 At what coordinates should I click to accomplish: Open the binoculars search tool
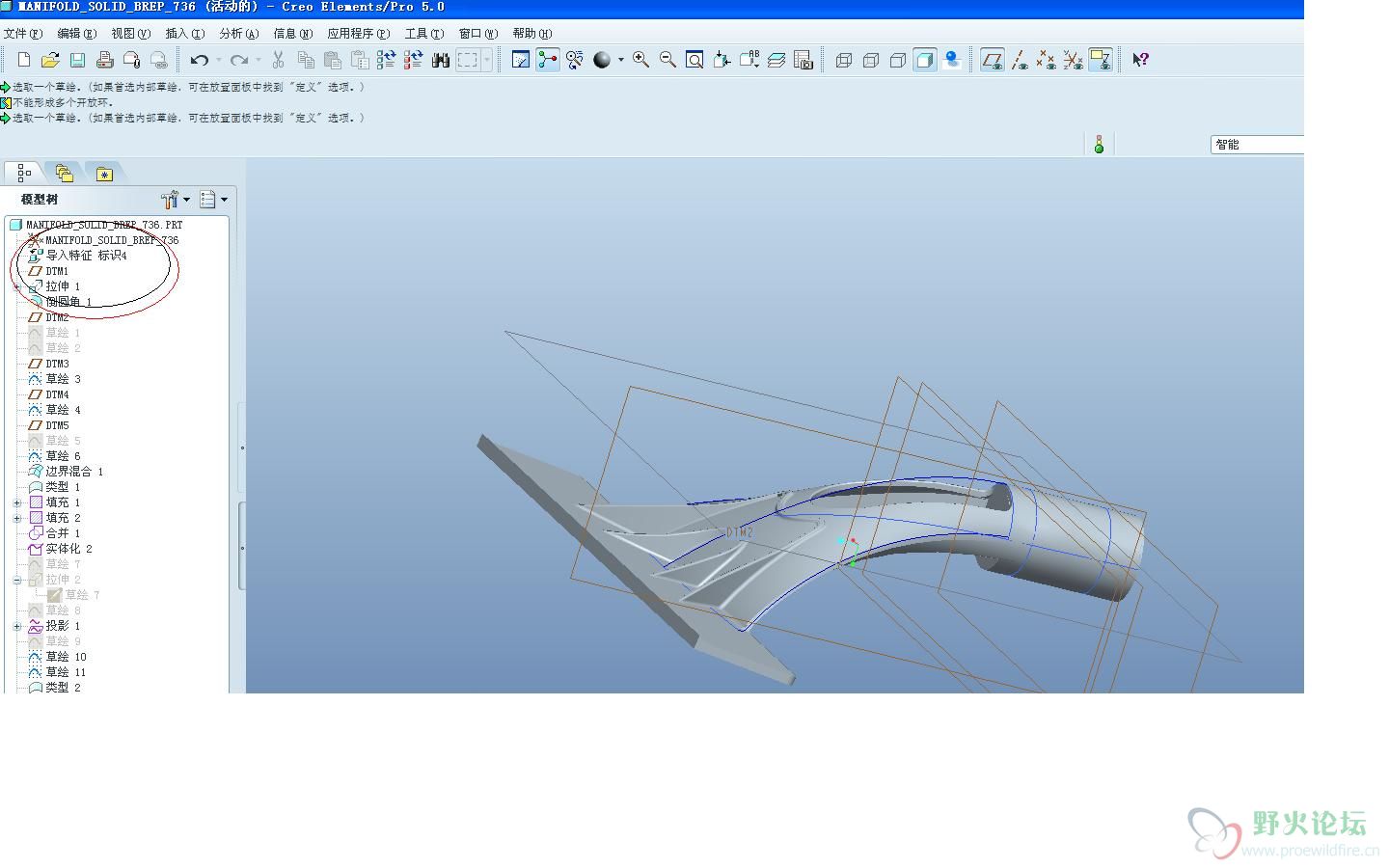441,60
